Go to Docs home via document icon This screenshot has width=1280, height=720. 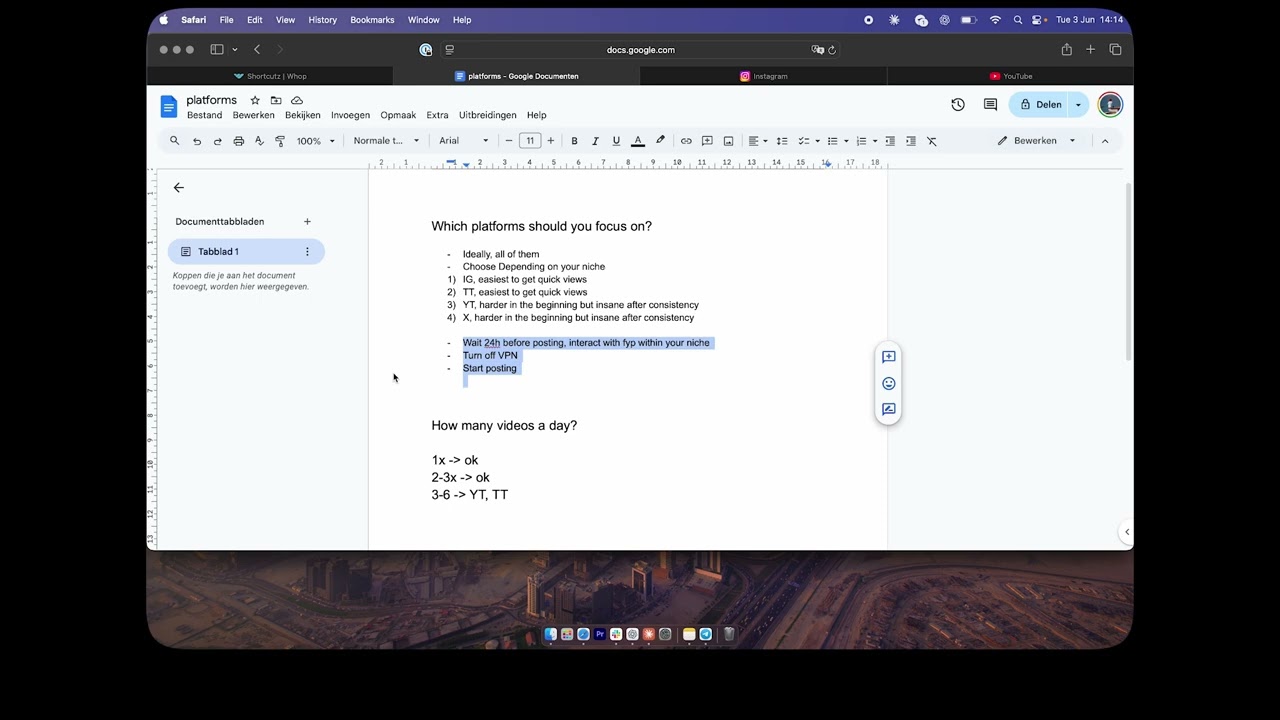pos(168,106)
